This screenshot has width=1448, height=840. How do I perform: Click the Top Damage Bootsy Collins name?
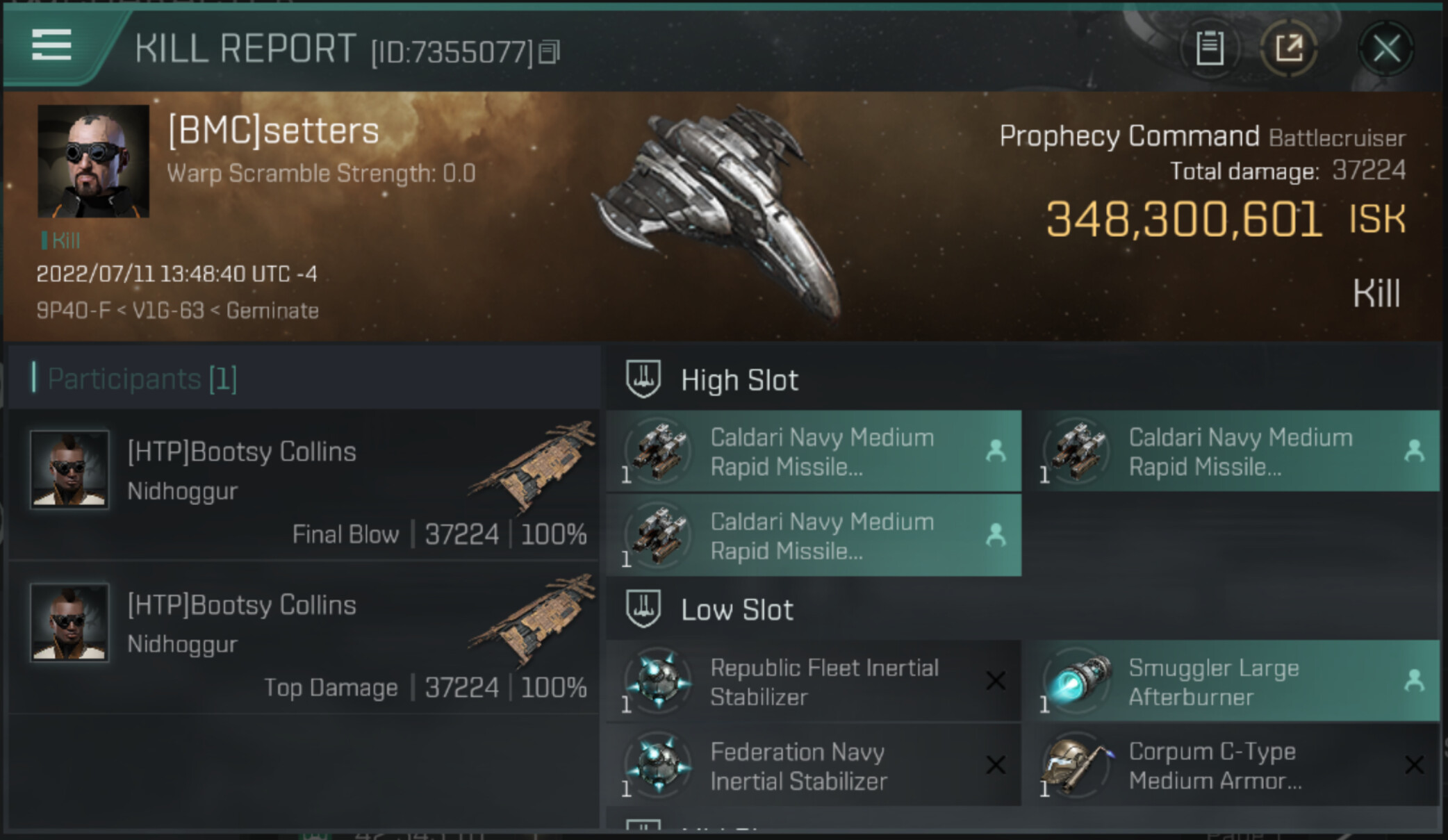point(242,605)
